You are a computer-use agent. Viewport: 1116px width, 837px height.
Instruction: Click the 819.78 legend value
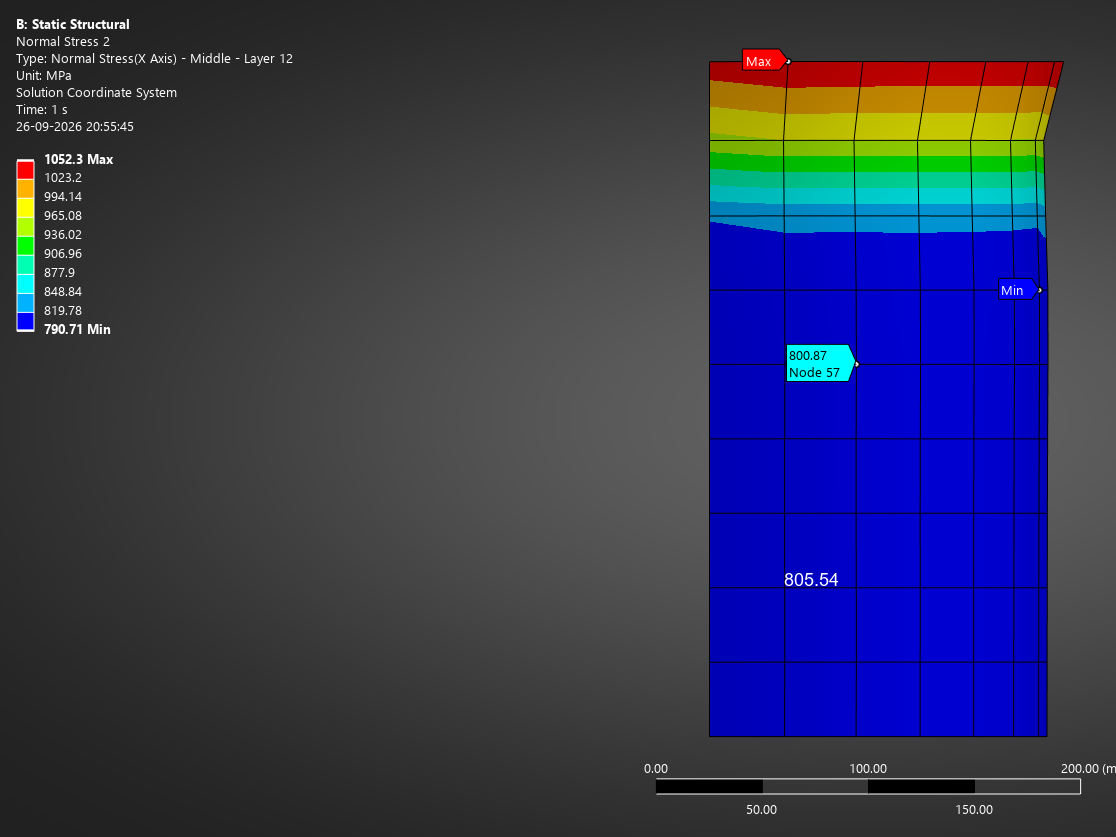pos(63,311)
